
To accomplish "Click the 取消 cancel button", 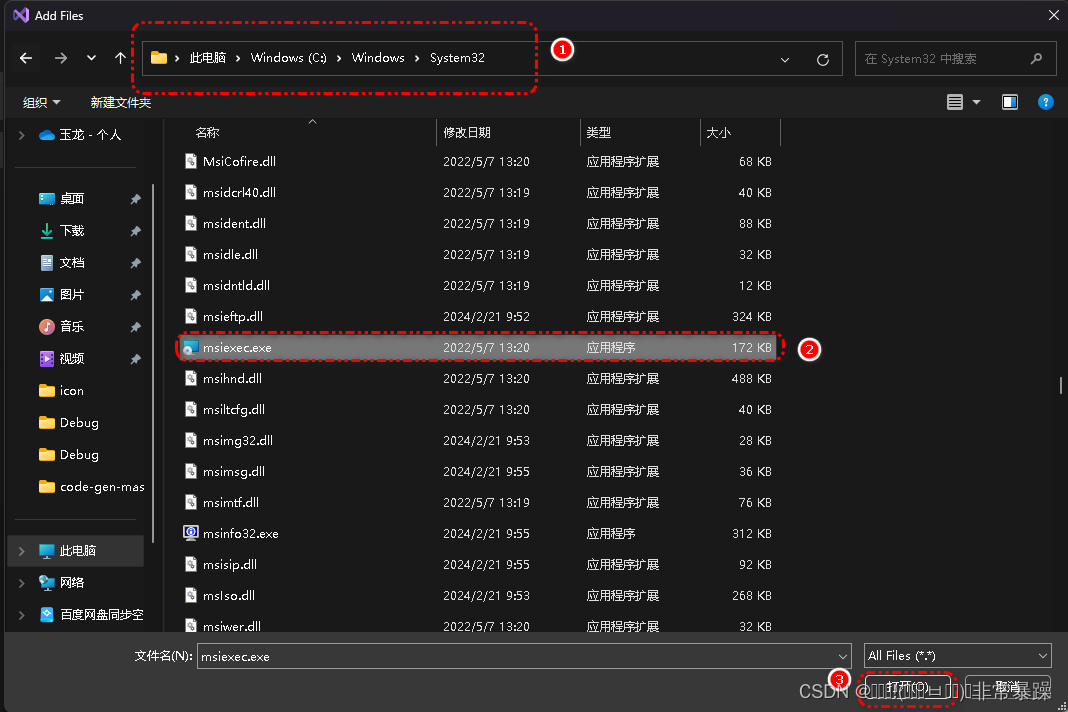I will [x=1008, y=687].
